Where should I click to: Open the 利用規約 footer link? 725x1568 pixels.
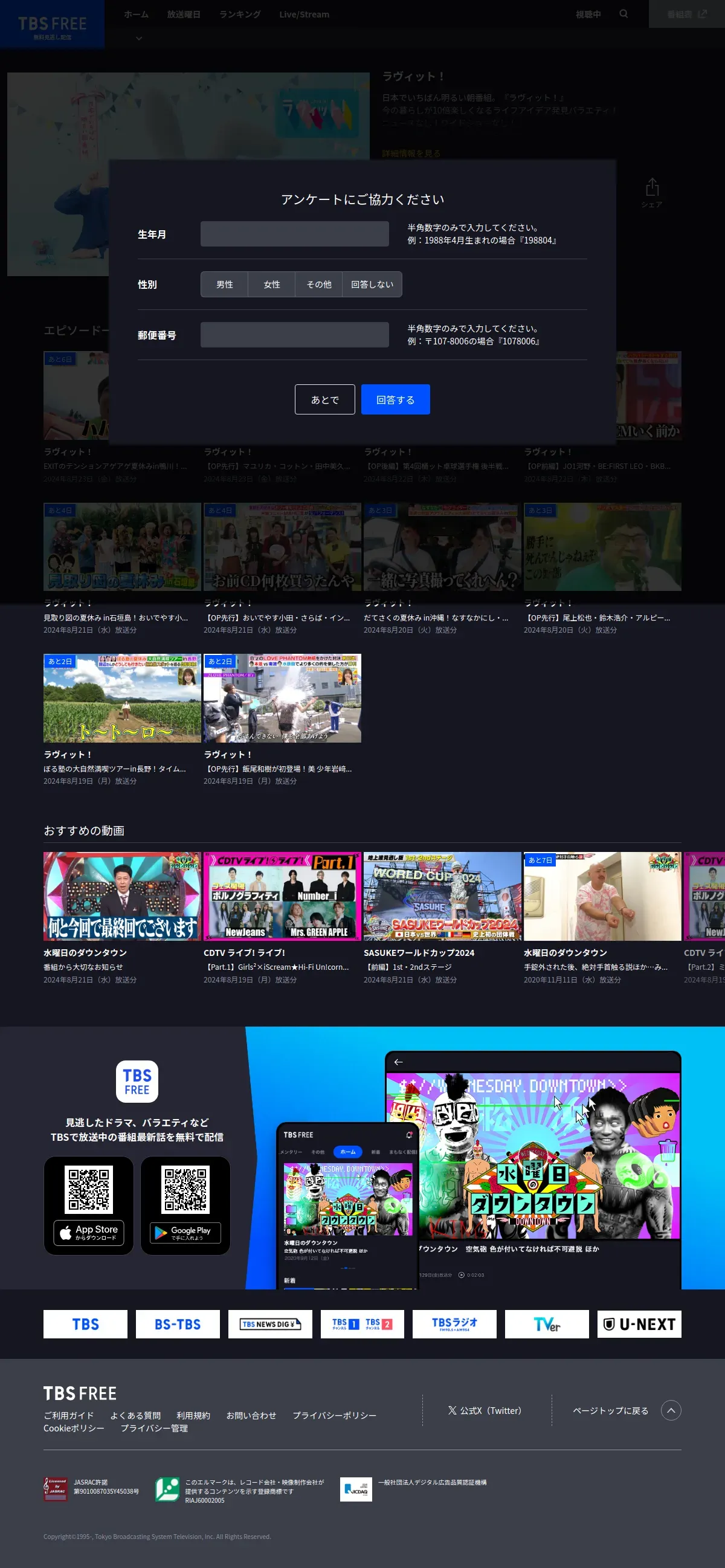pyautogui.click(x=193, y=1415)
